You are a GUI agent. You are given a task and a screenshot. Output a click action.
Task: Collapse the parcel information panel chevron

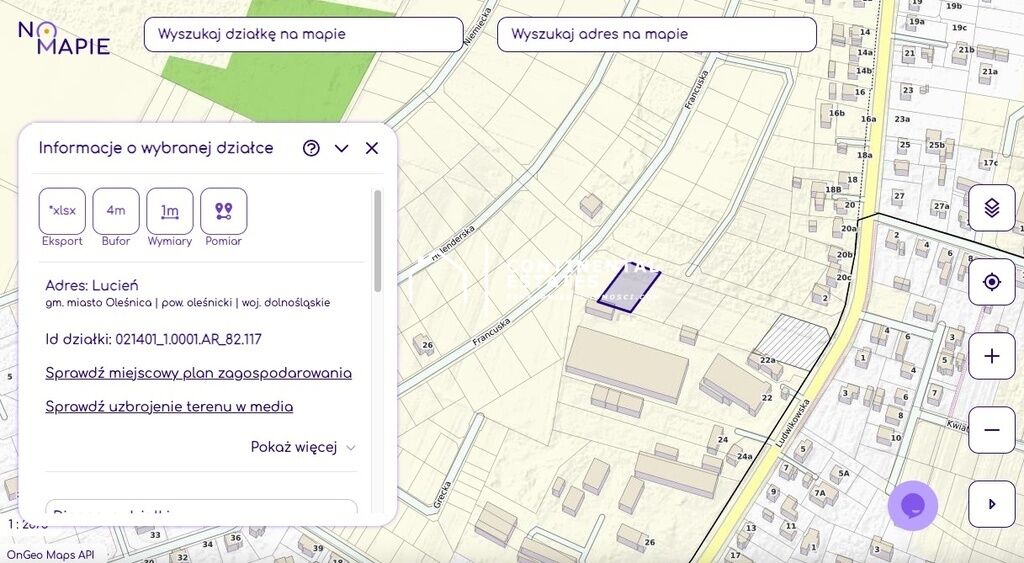342,148
